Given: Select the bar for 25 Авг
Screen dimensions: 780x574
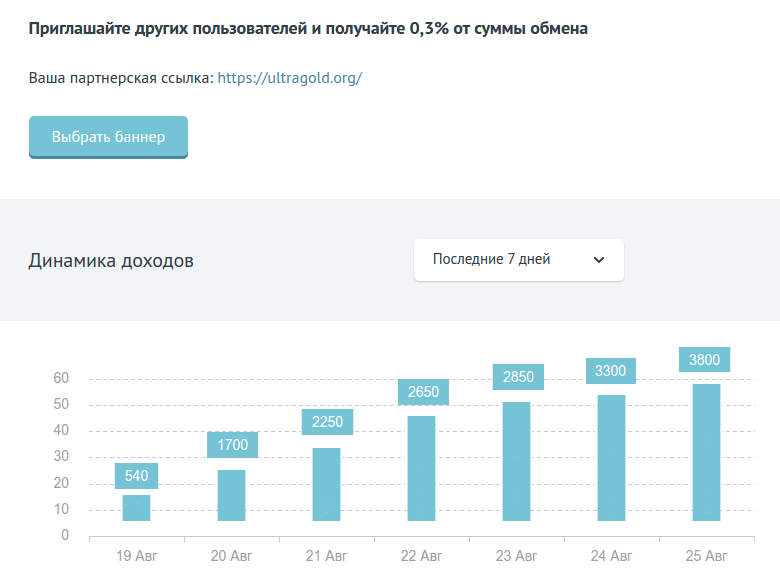Looking at the screenshot, I should click(x=706, y=453).
